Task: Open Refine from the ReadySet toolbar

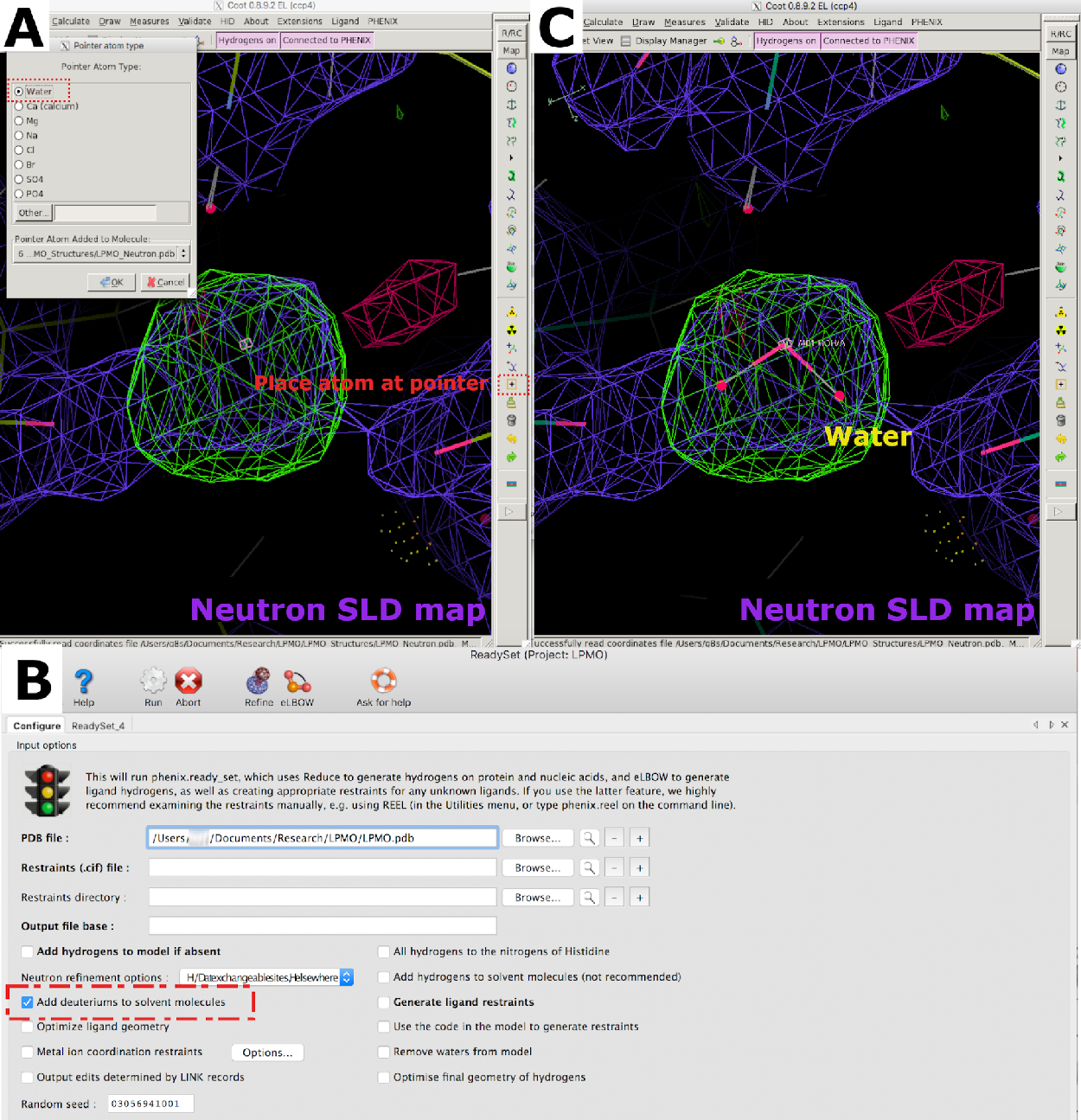Action: click(258, 682)
